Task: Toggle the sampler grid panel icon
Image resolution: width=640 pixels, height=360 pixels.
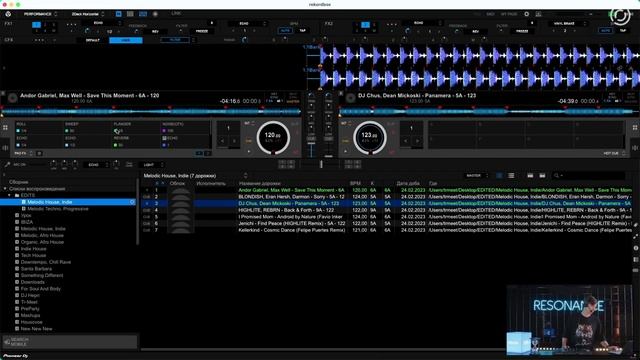Action: 130,14
